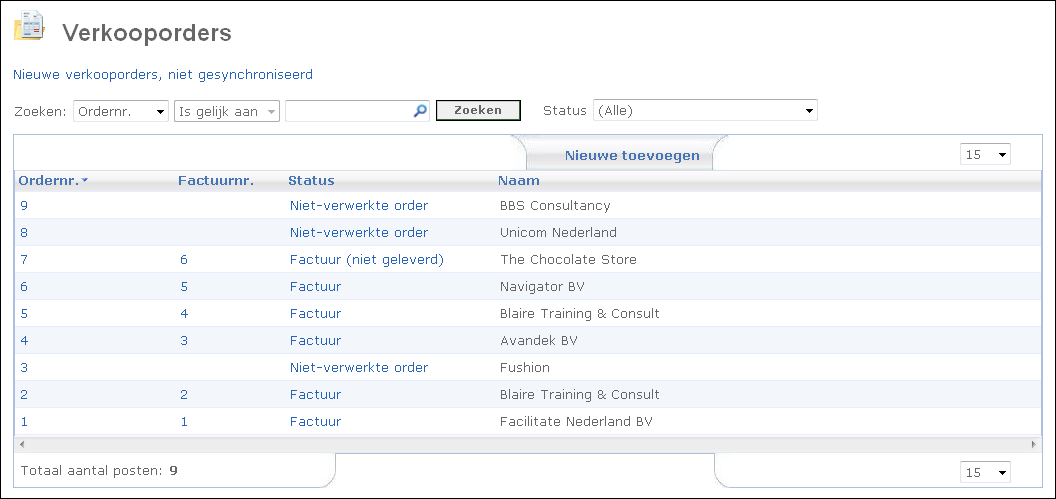Open the top page-size dropdown showing 15
The image size is (1056, 499).
tap(985, 155)
